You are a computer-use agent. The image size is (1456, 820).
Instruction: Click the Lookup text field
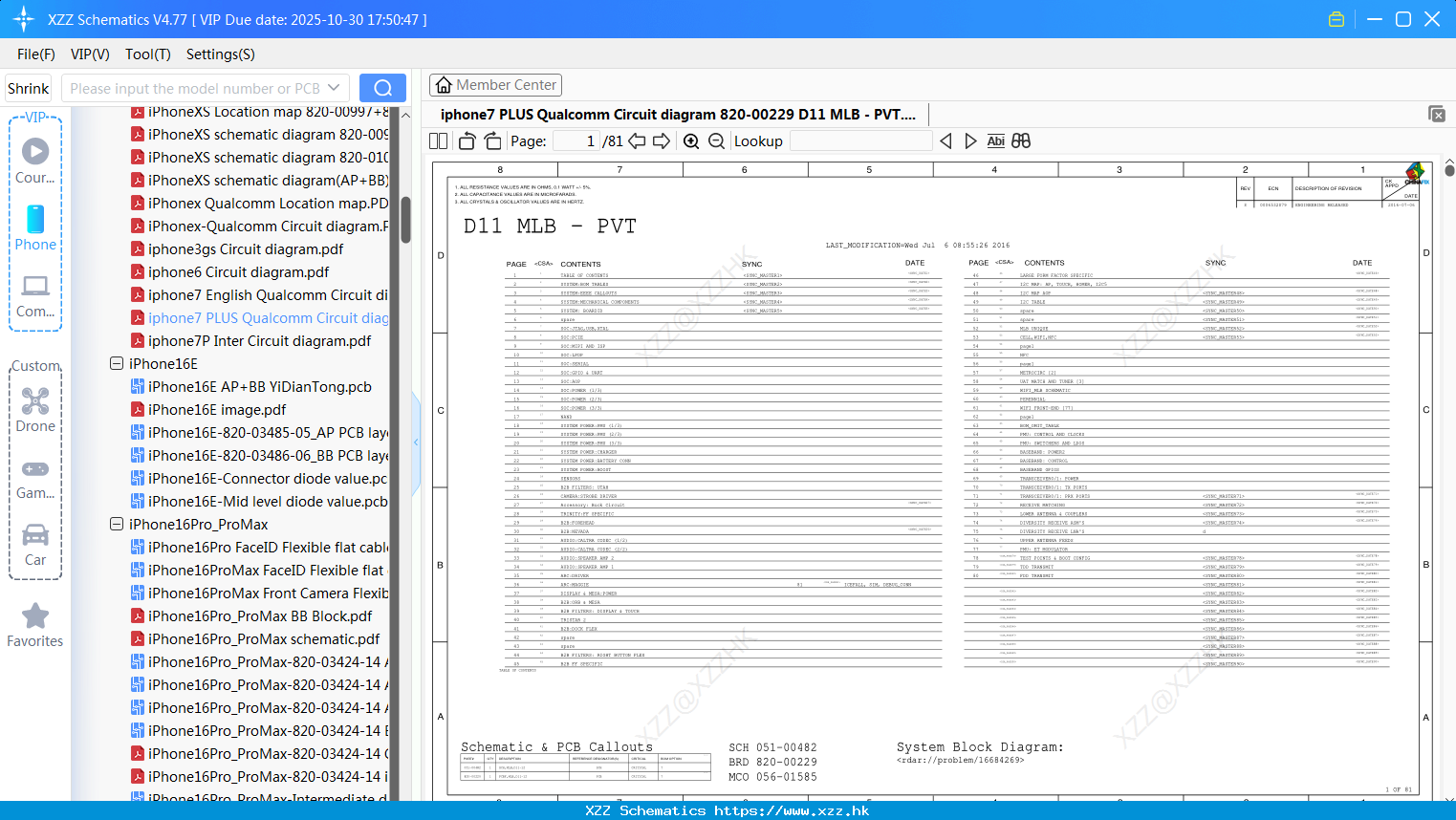pos(860,141)
